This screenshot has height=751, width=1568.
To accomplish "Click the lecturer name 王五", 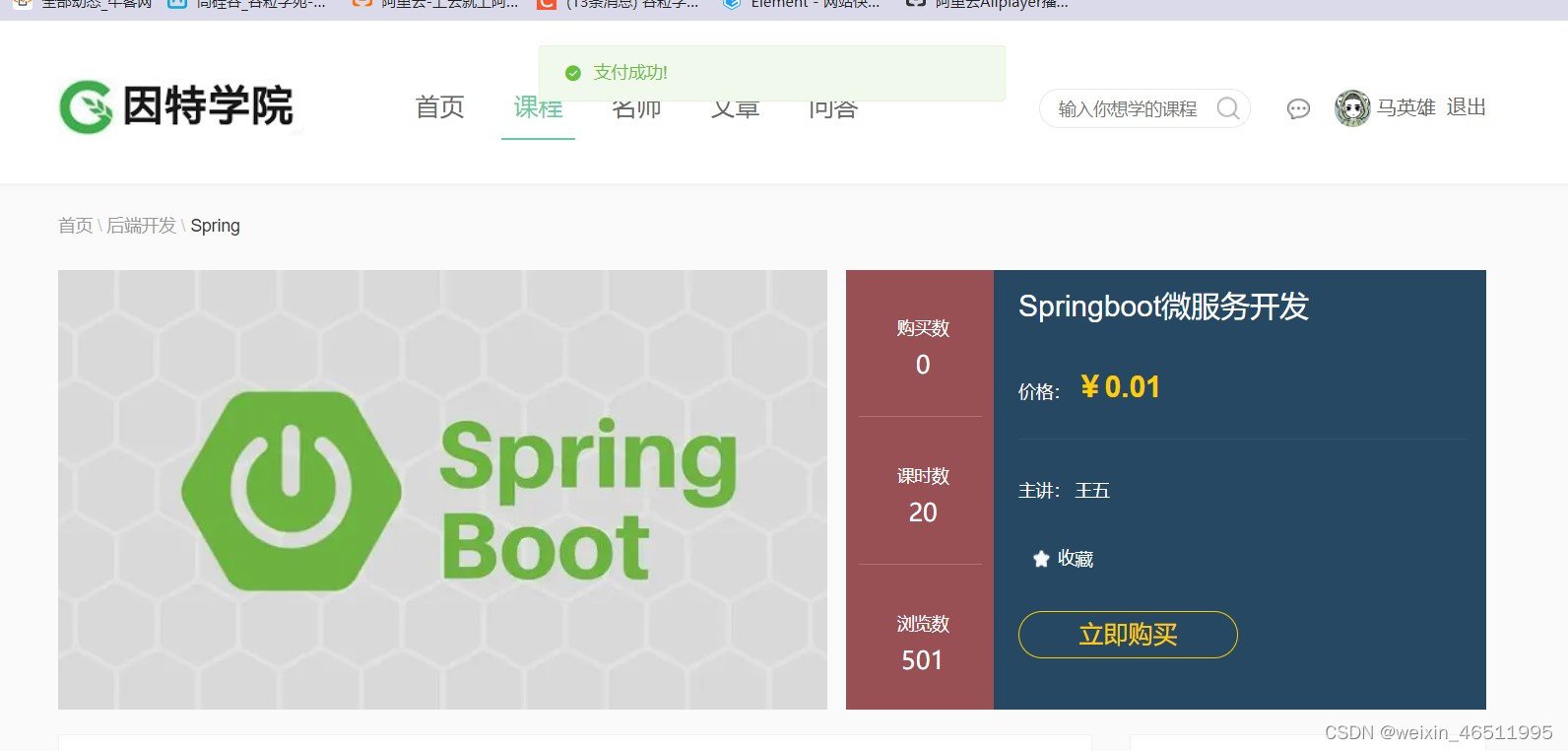I will (x=1092, y=491).
